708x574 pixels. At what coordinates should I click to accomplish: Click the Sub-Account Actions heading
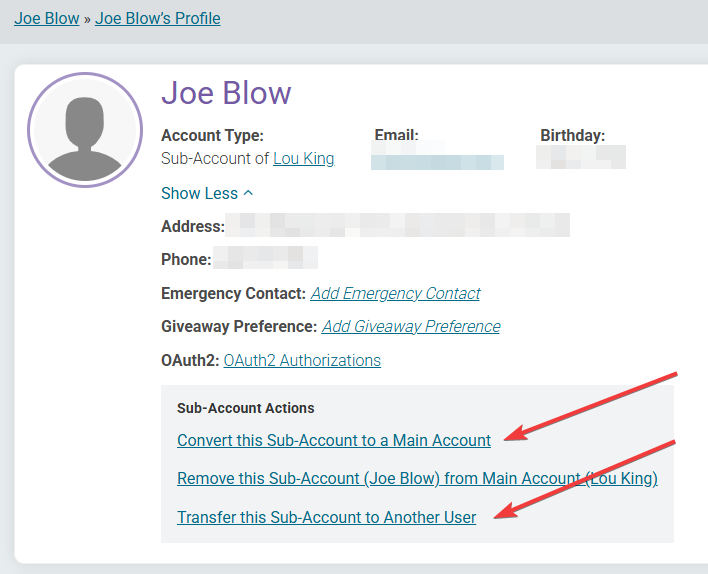click(x=245, y=408)
